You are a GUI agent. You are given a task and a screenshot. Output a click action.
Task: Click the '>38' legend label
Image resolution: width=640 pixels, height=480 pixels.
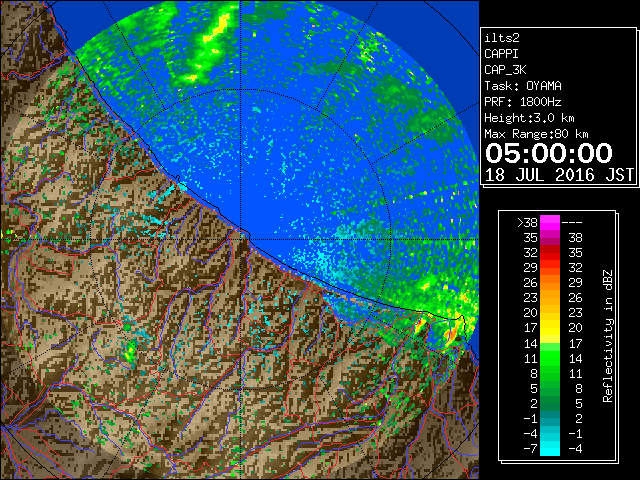[527, 223]
